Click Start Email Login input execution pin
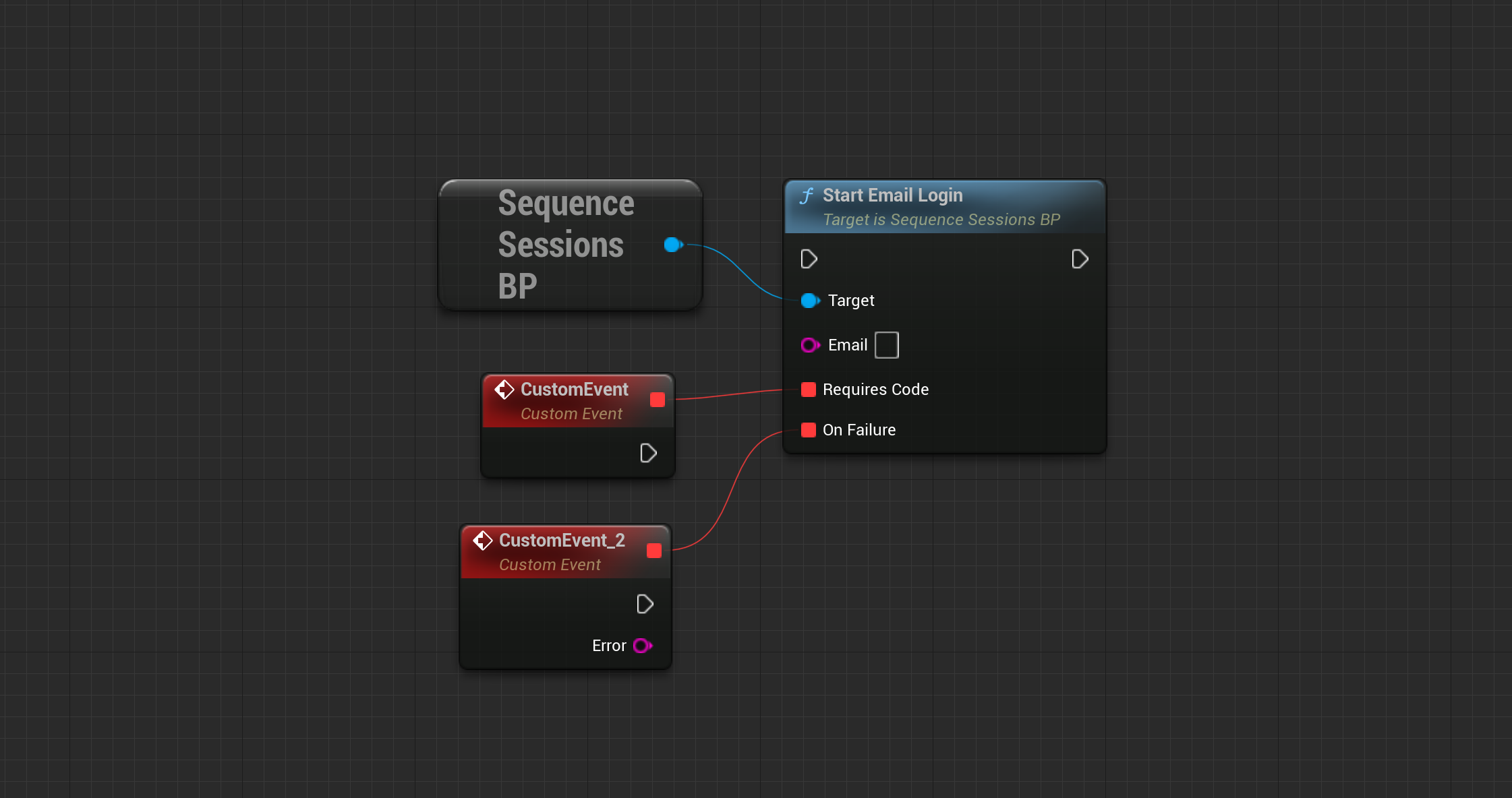Screen dimensions: 1512x798 pyautogui.click(x=809, y=259)
